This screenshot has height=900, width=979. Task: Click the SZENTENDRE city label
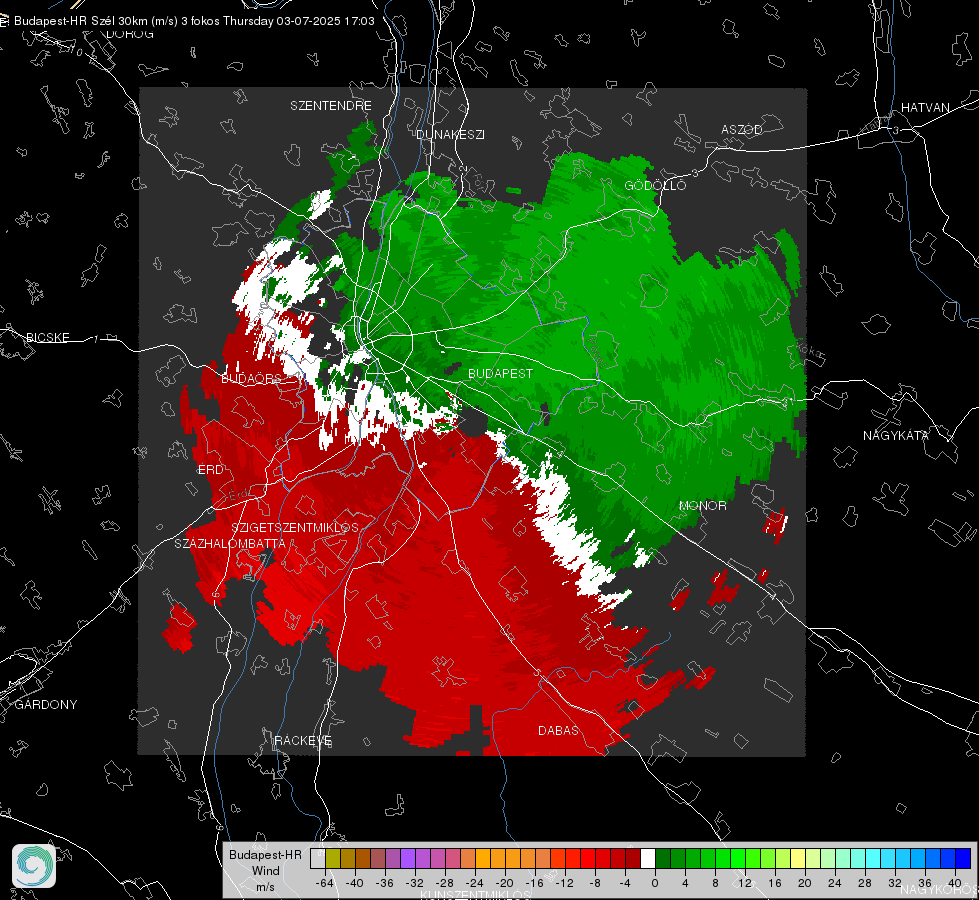[x=331, y=106]
